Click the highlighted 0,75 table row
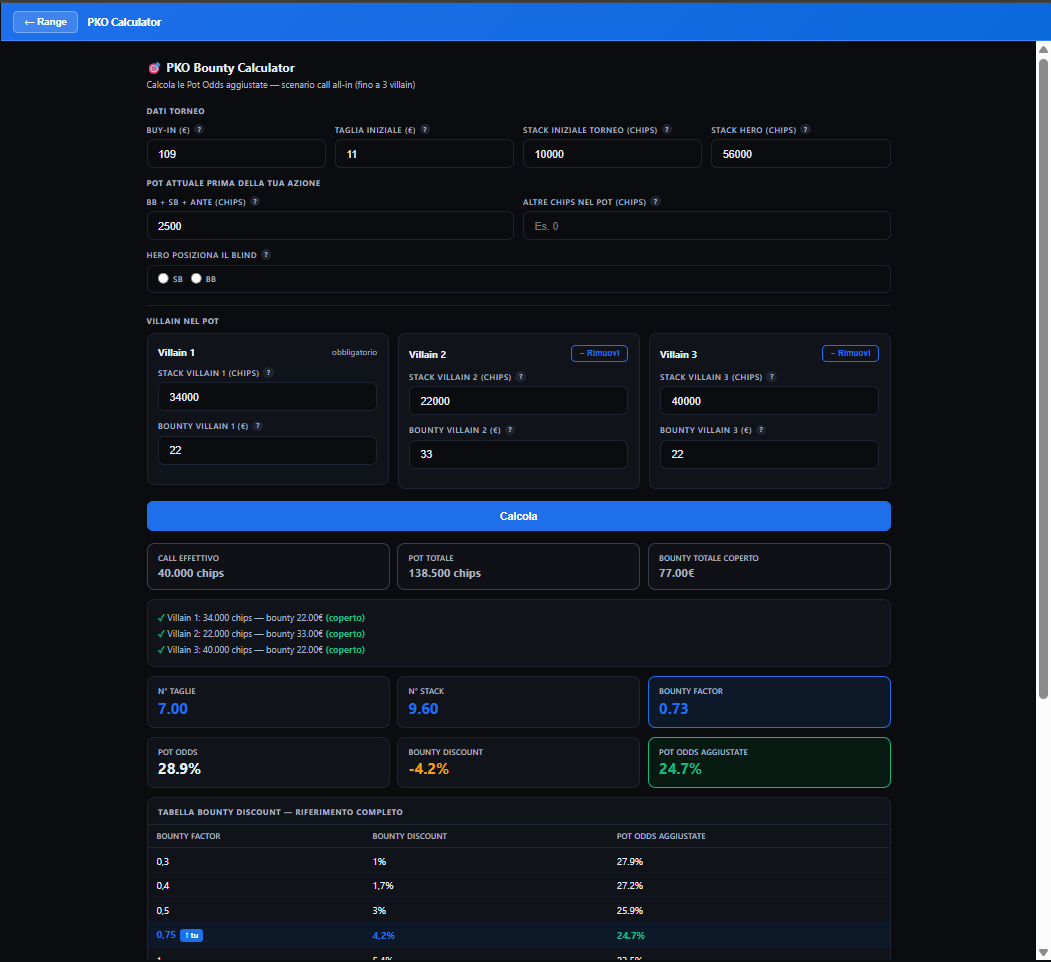 [x=519, y=935]
